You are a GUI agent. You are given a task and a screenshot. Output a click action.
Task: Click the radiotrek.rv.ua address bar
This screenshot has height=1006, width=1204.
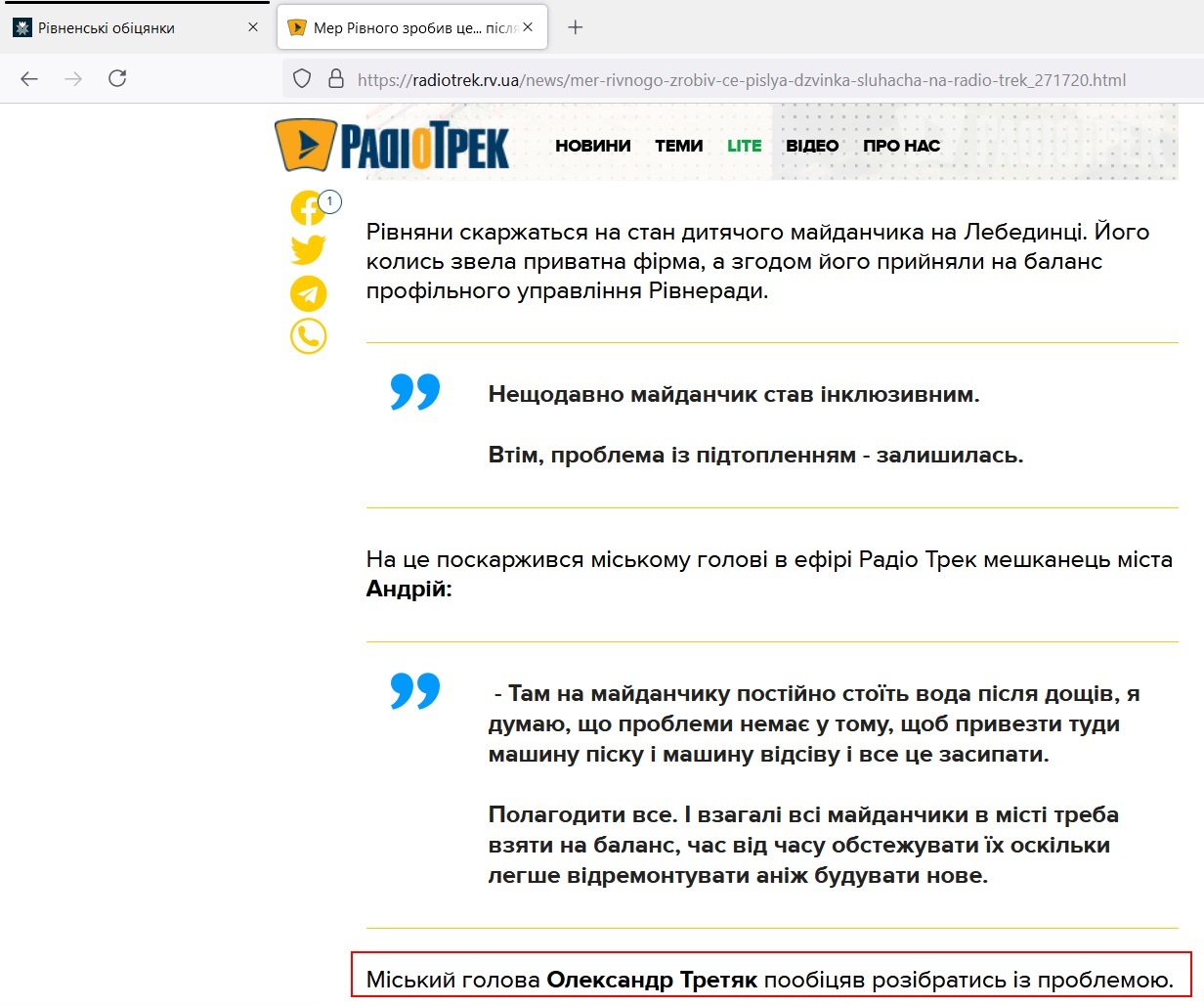(741, 80)
